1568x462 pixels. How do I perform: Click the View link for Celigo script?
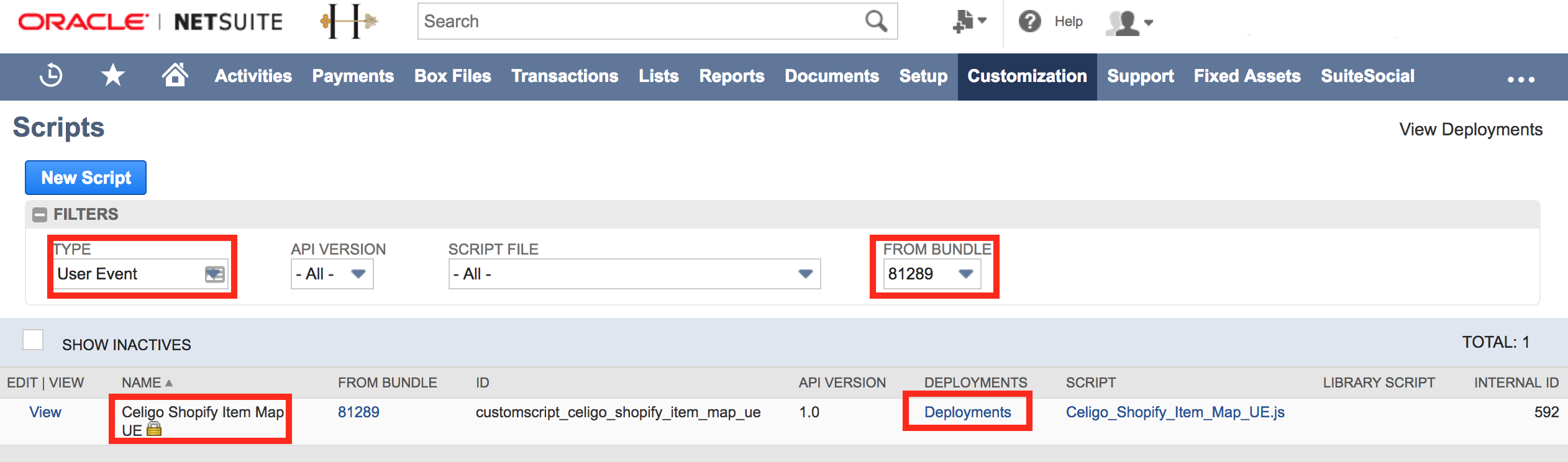45,412
